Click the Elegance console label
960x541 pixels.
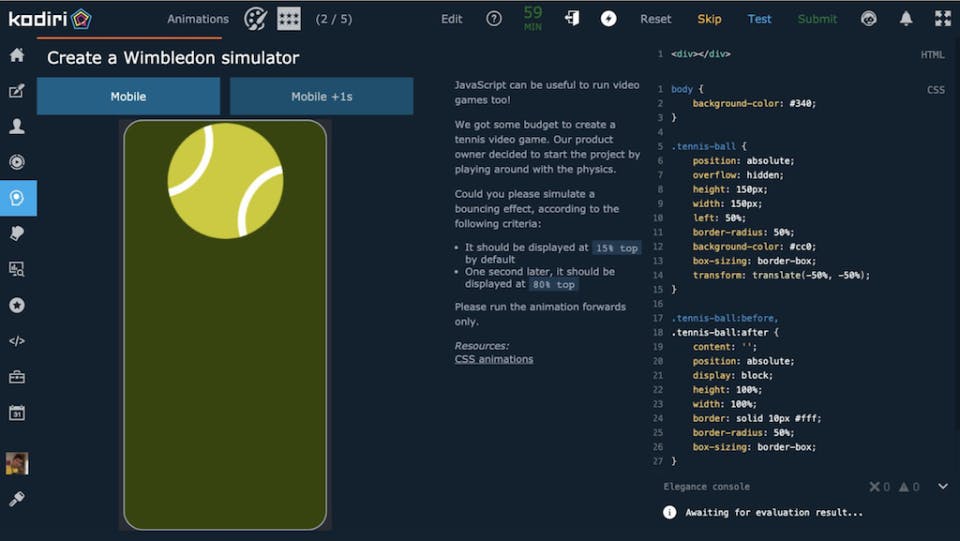tap(707, 487)
